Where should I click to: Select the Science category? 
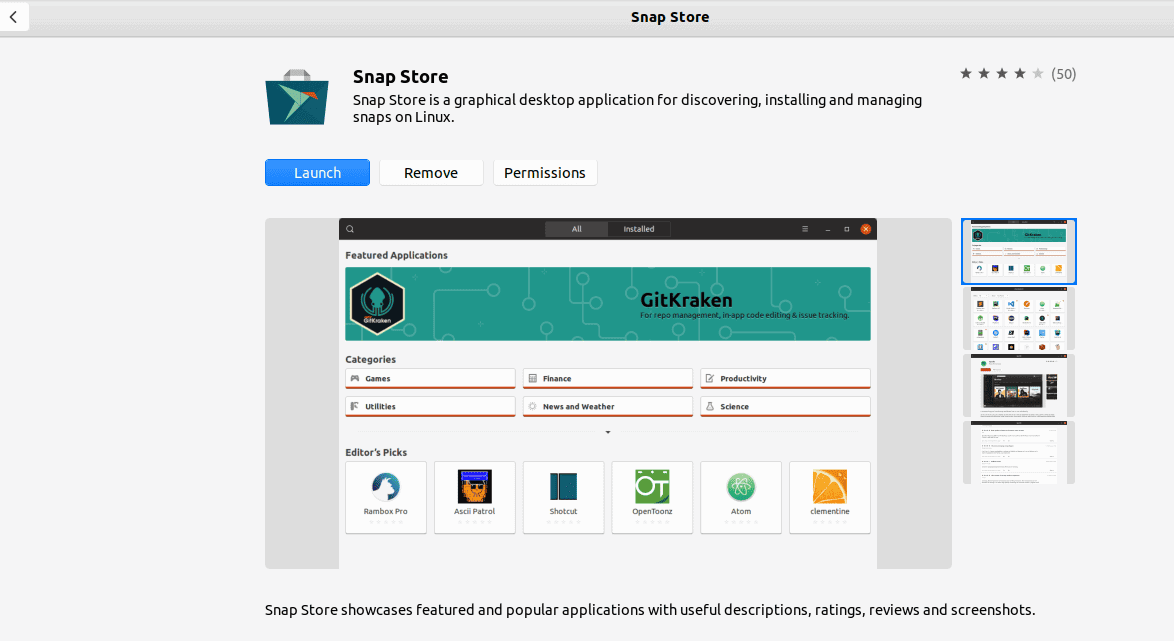[785, 407]
